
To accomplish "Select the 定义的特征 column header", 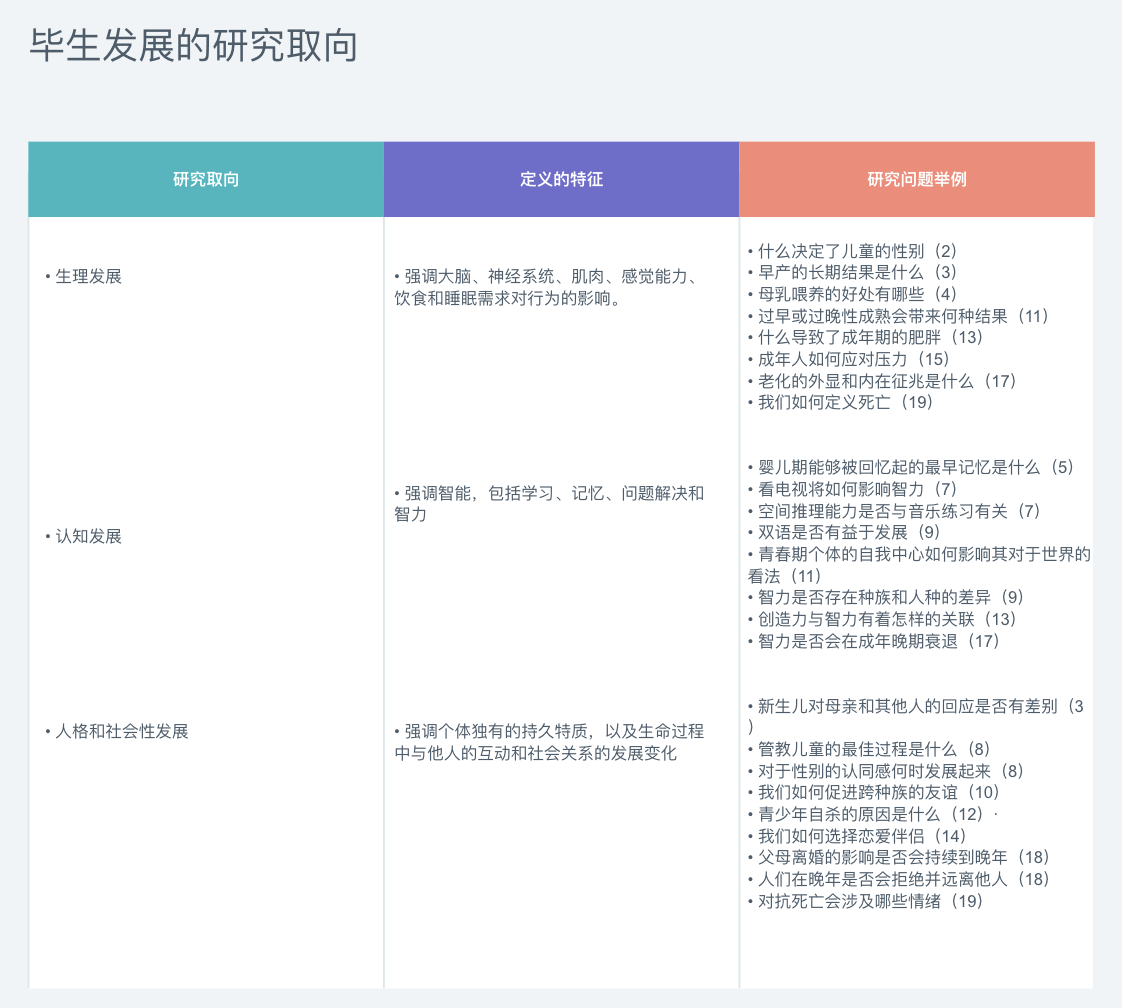I will 561,180.
